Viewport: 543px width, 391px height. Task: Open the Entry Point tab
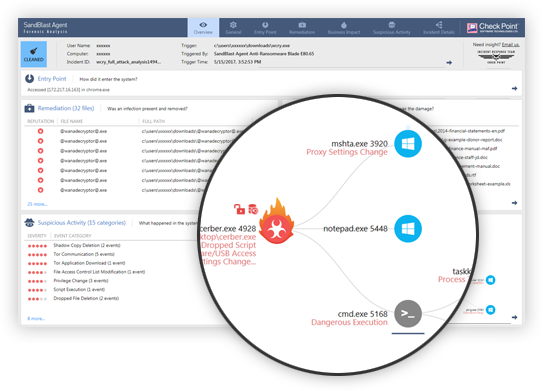(x=265, y=28)
